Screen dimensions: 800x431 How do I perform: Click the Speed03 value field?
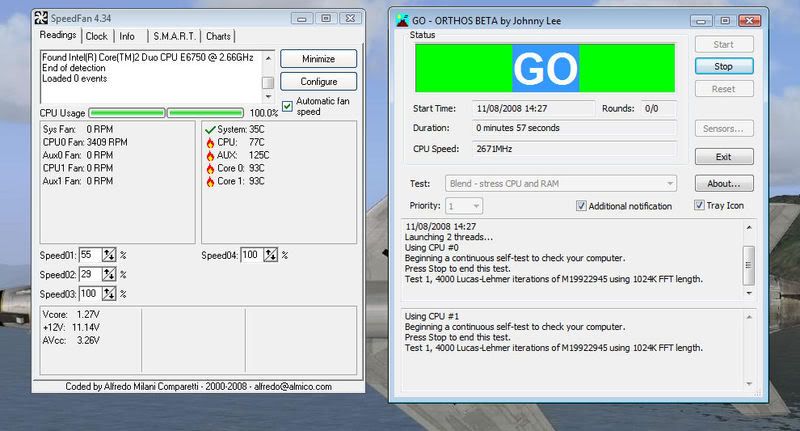coord(90,294)
